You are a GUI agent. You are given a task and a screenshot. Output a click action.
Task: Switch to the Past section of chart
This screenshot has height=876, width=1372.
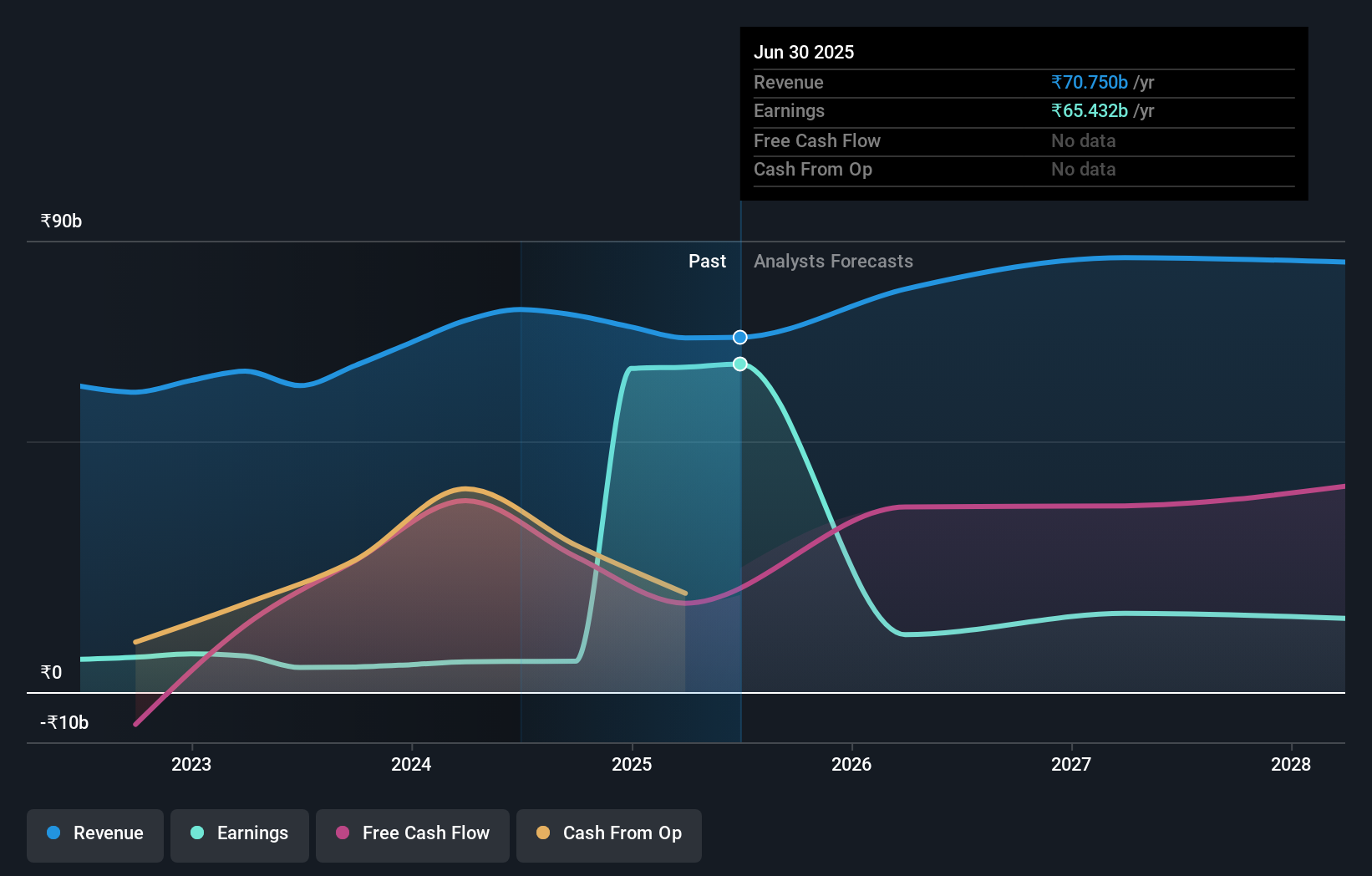[x=708, y=261]
